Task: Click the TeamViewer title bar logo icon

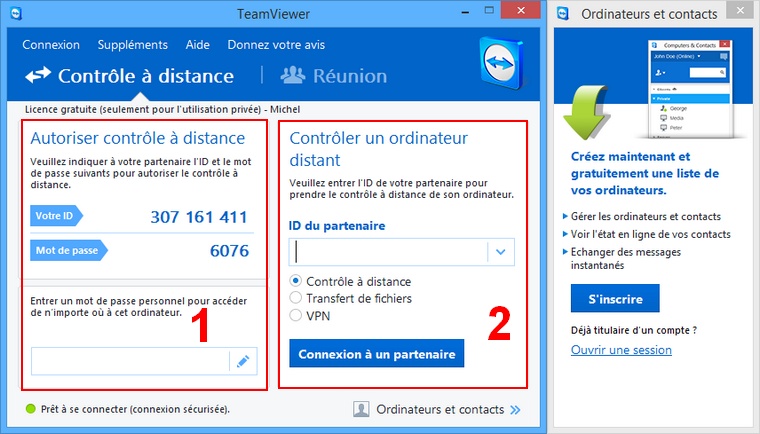Action: click(16, 13)
